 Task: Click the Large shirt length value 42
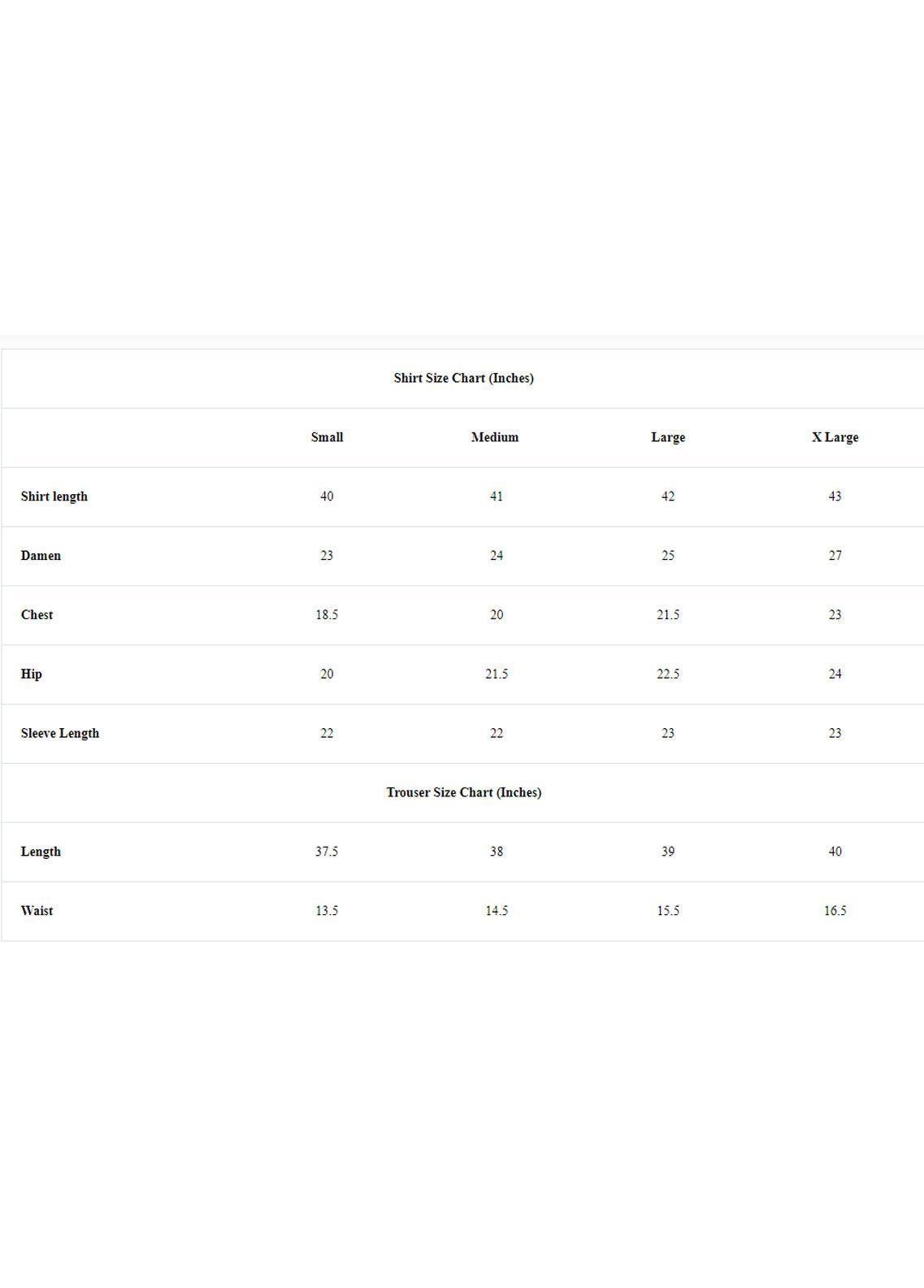coord(668,497)
